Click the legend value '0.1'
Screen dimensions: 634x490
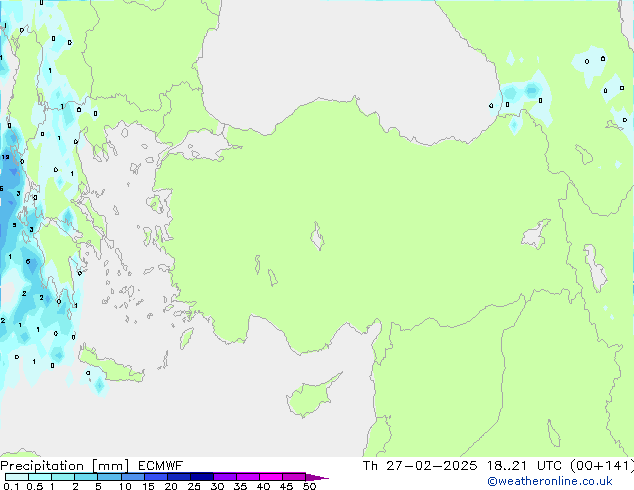[11, 486]
